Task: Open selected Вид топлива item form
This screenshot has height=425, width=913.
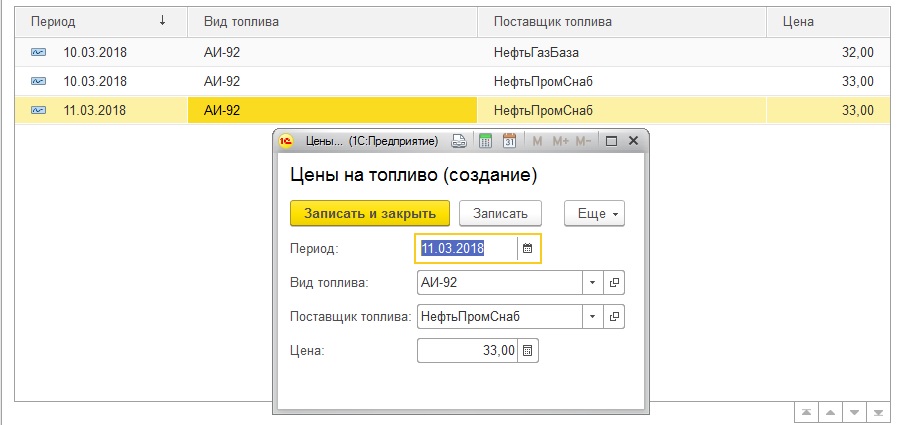Action: click(615, 283)
